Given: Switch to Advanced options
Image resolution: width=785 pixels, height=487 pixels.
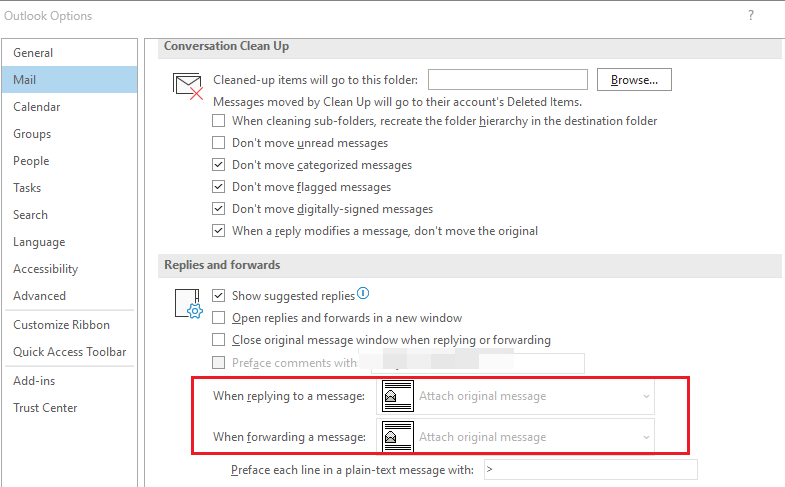Looking at the screenshot, I should tap(69, 296).
